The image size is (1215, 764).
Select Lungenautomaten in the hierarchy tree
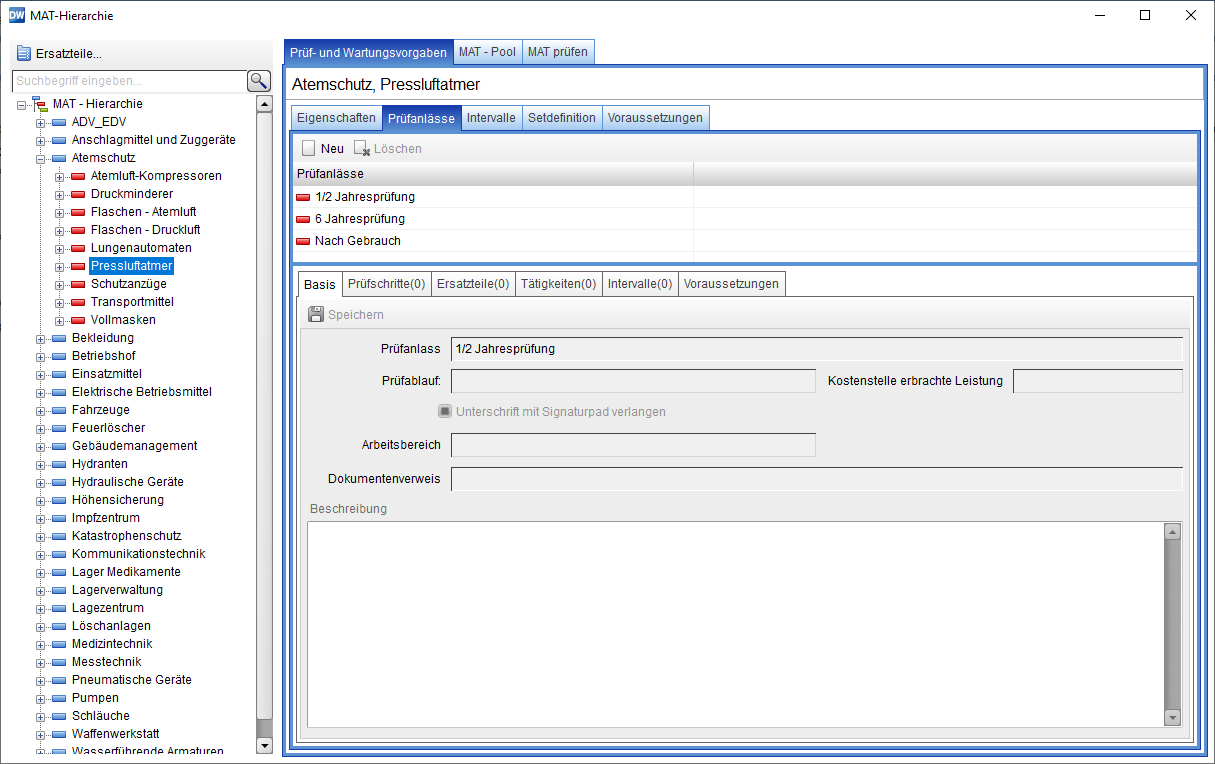[141, 248]
